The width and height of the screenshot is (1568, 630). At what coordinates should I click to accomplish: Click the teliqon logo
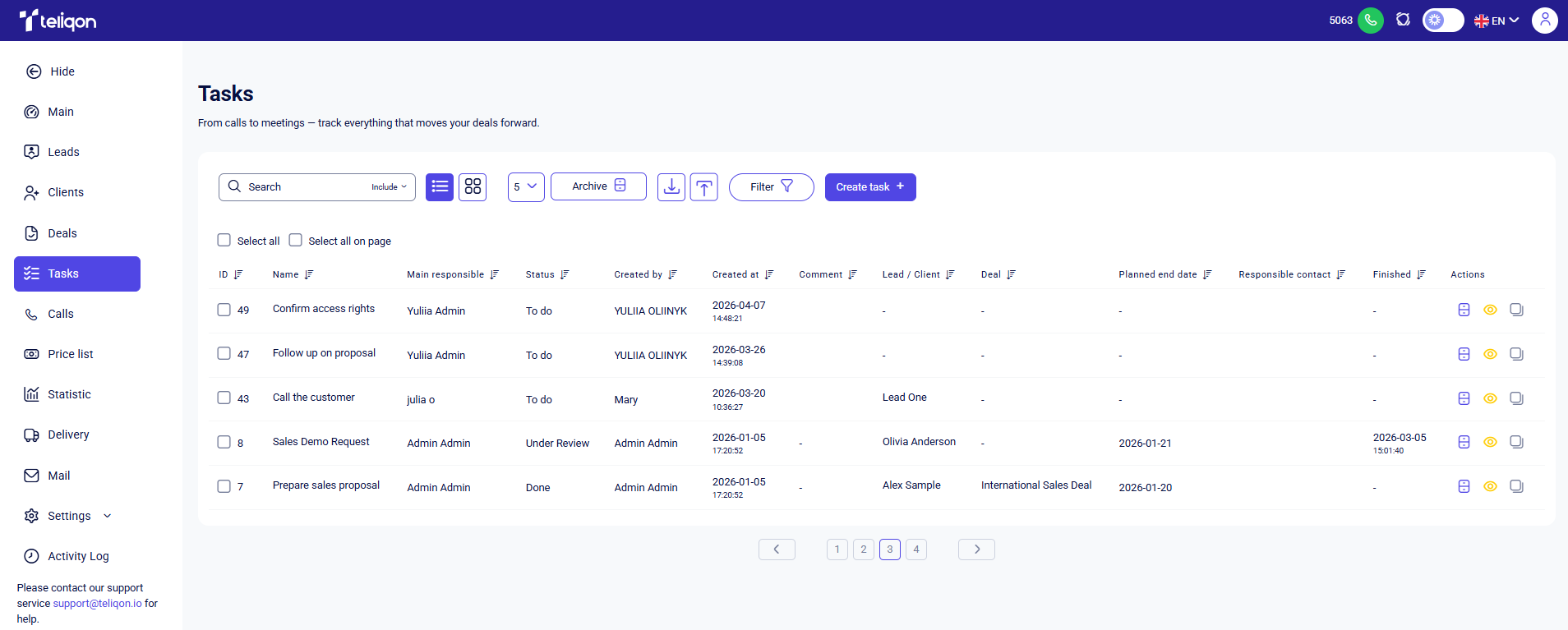click(58, 21)
